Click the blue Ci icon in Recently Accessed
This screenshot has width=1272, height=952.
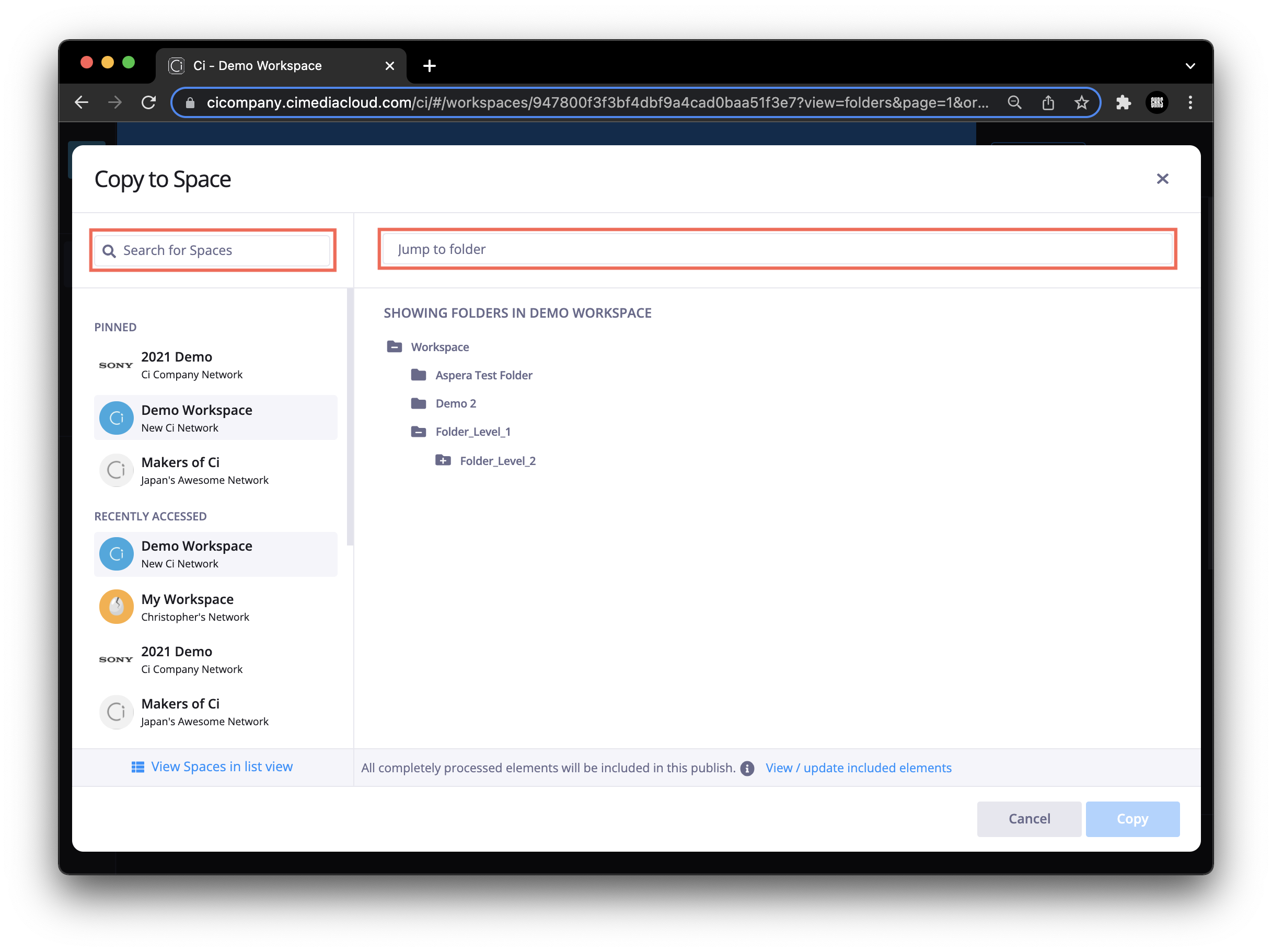(x=116, y=554)
